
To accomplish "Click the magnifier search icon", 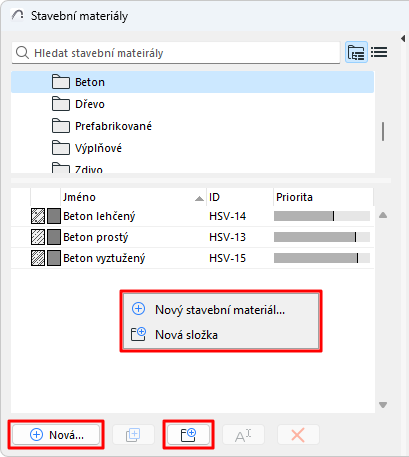I will pyautogui.click(x=22, y=53).
